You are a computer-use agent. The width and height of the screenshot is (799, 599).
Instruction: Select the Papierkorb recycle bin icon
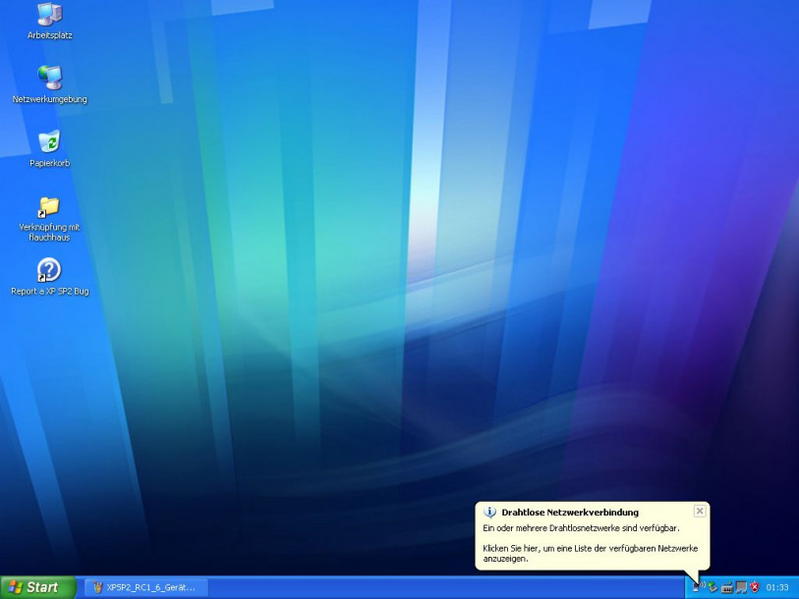pos(49,149)
